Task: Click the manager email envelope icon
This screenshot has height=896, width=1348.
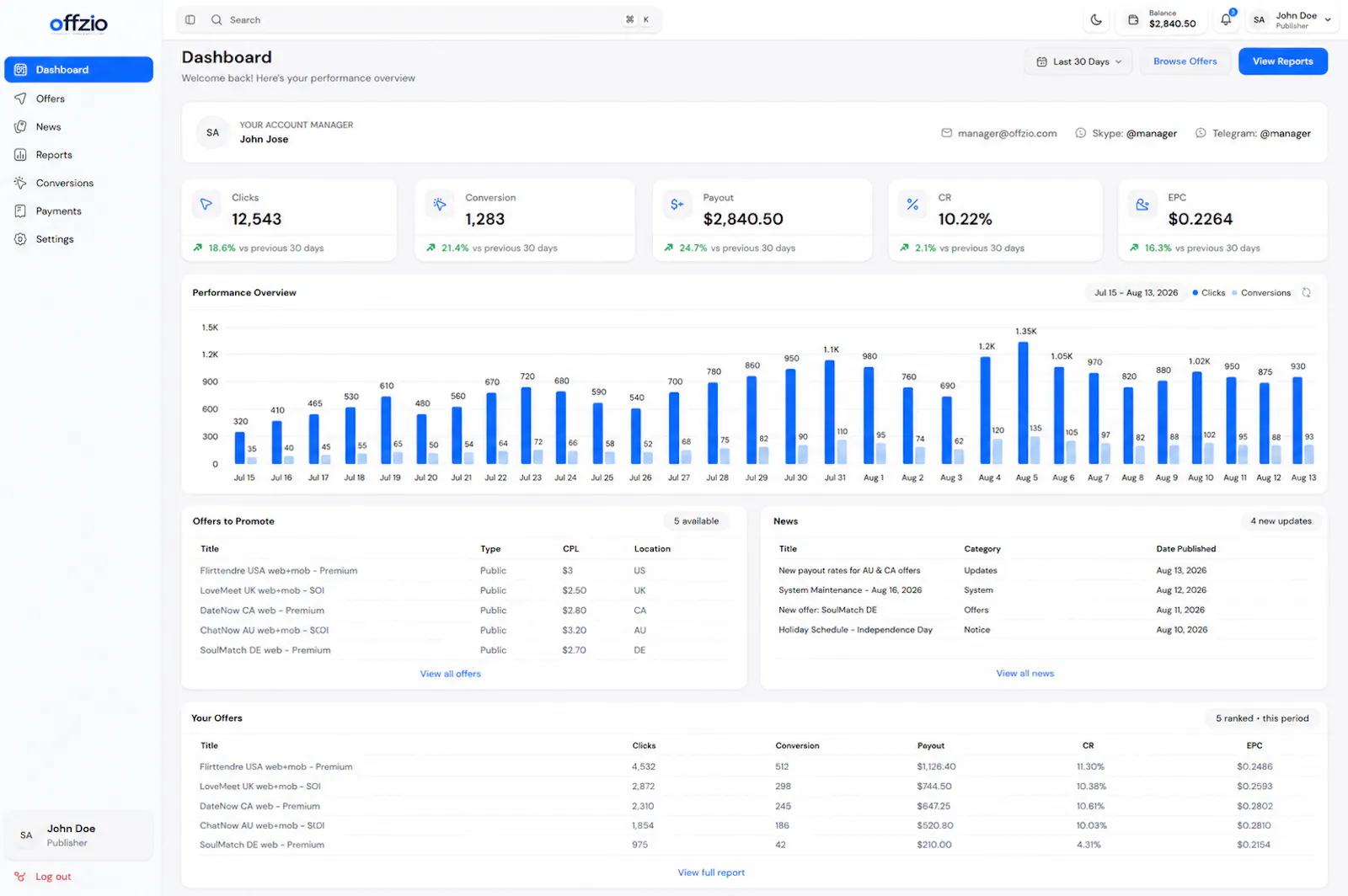Action: [x=947, y=133]
